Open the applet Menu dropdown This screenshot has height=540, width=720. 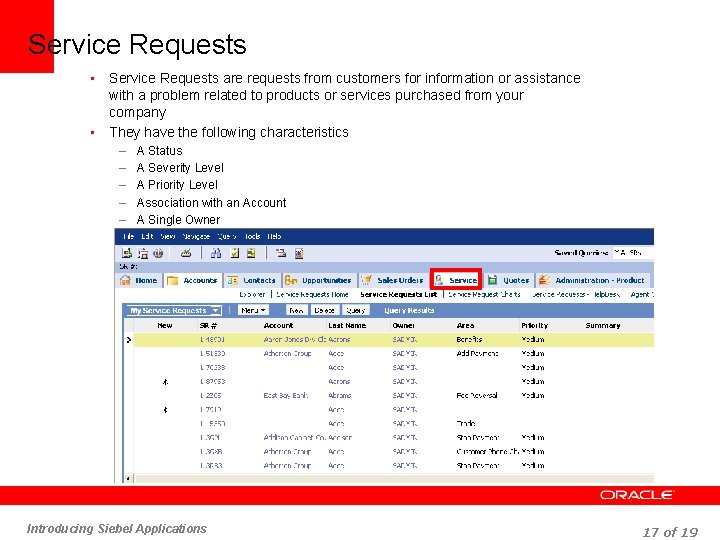tap(253, 310)
